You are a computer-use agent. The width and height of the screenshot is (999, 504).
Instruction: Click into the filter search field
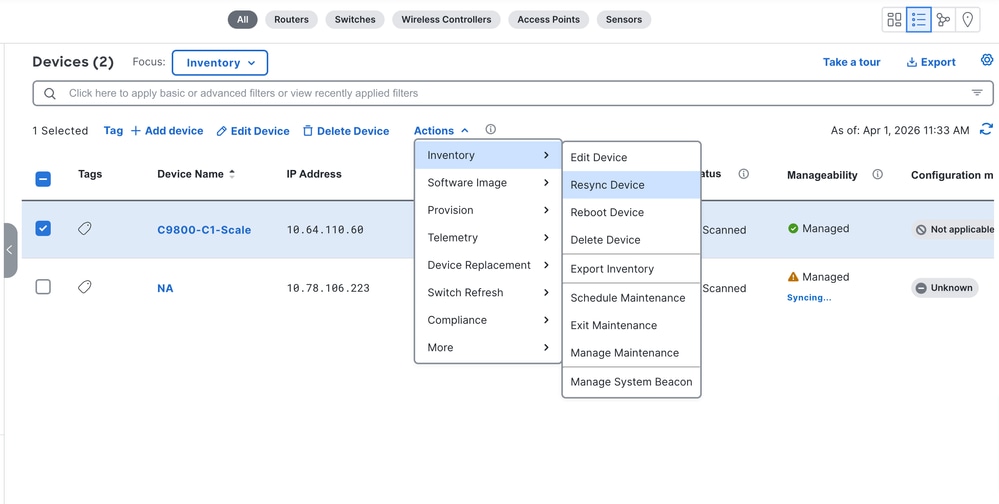[513, 93]
